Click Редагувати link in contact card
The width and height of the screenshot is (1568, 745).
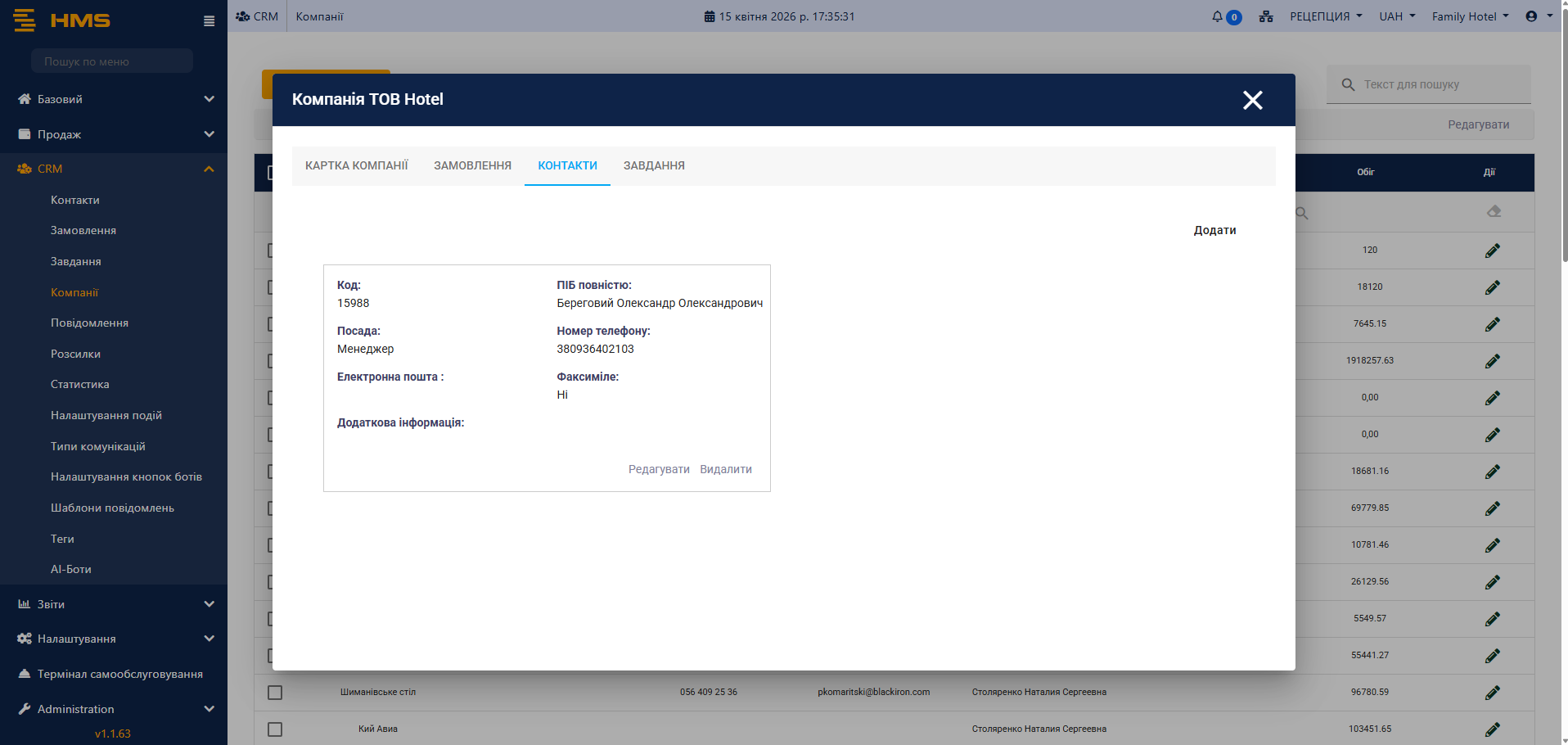click(658, 469)
